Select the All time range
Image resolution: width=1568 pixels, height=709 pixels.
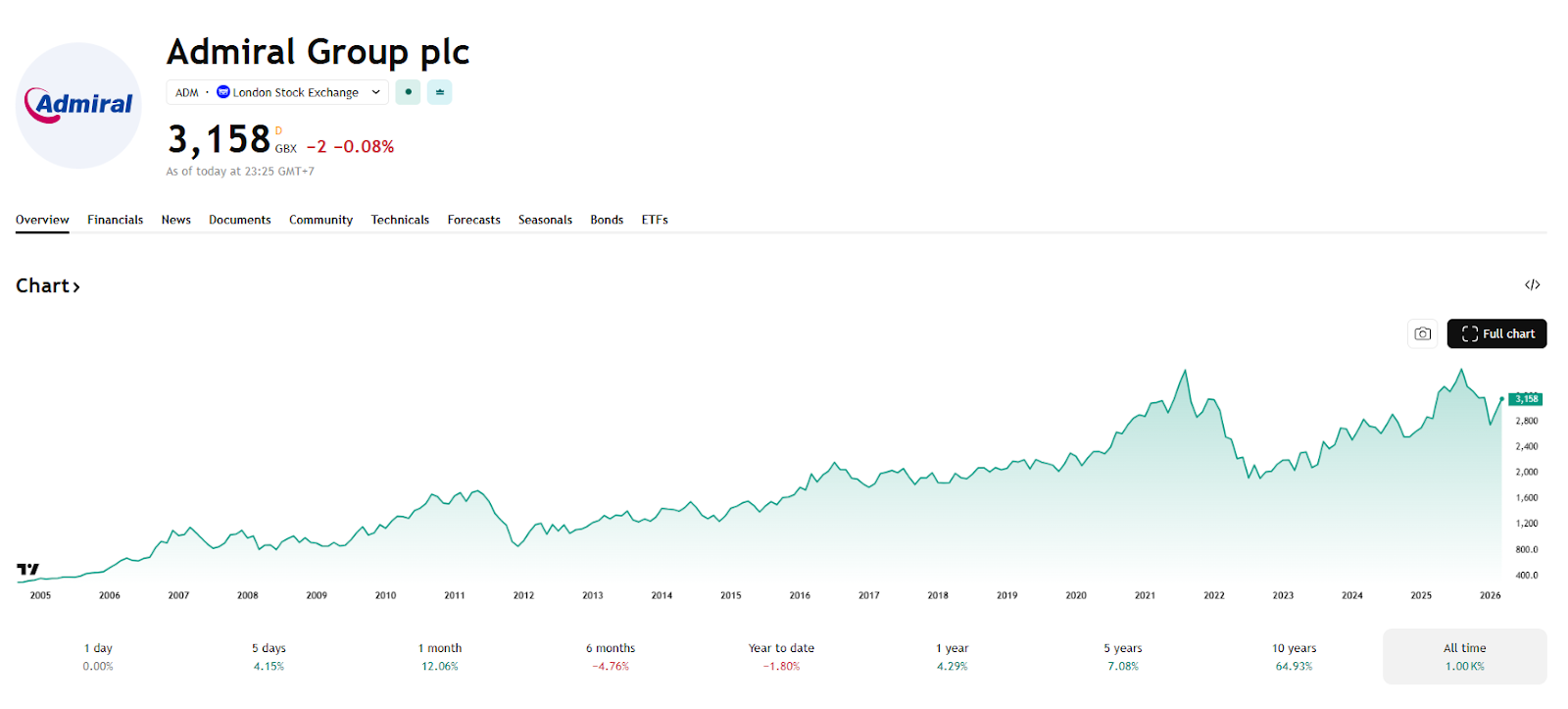(1464, 656)
